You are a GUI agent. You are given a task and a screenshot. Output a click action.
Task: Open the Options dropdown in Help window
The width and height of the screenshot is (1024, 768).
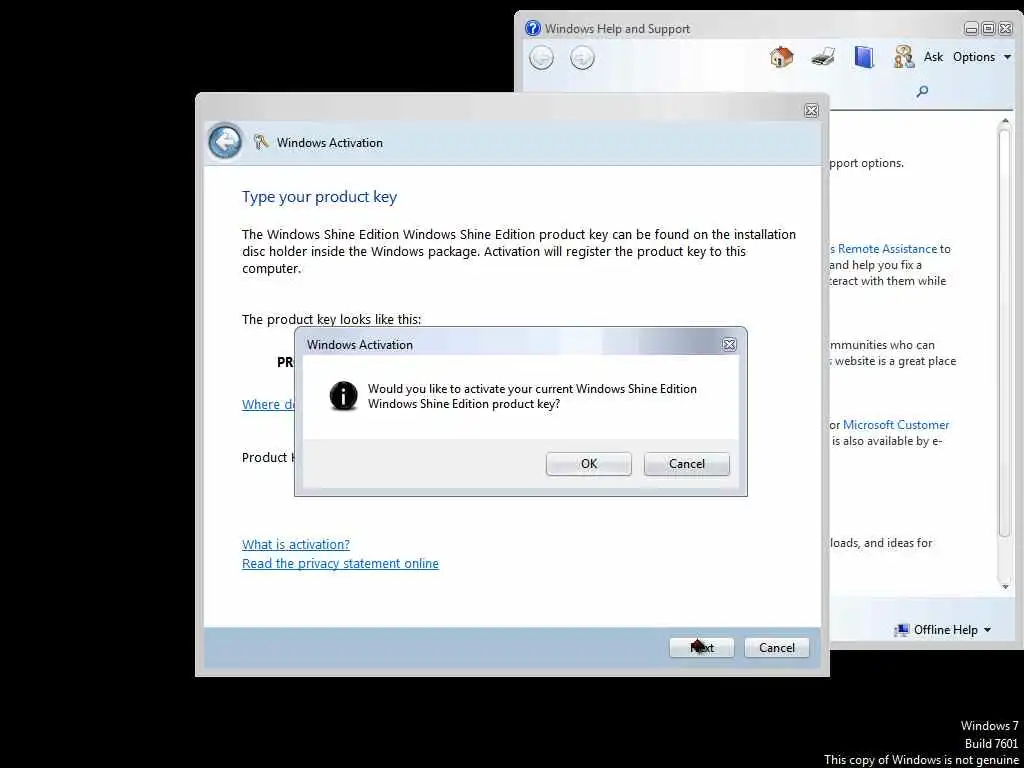pyautogui.click(x=982, y=57)
